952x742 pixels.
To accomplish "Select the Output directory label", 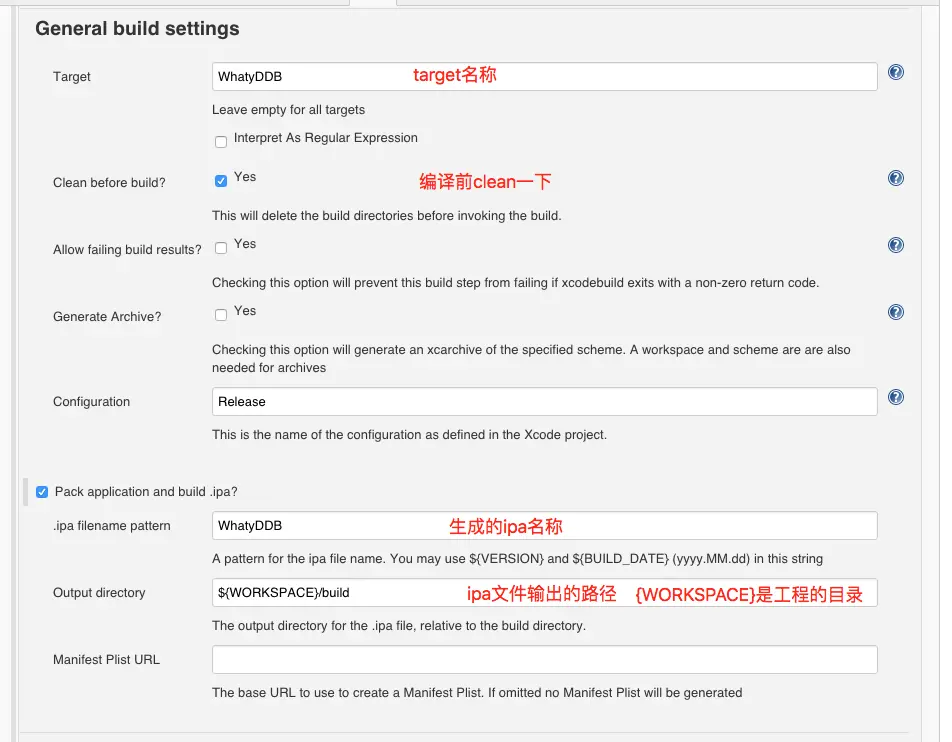I will pos(99,593).
